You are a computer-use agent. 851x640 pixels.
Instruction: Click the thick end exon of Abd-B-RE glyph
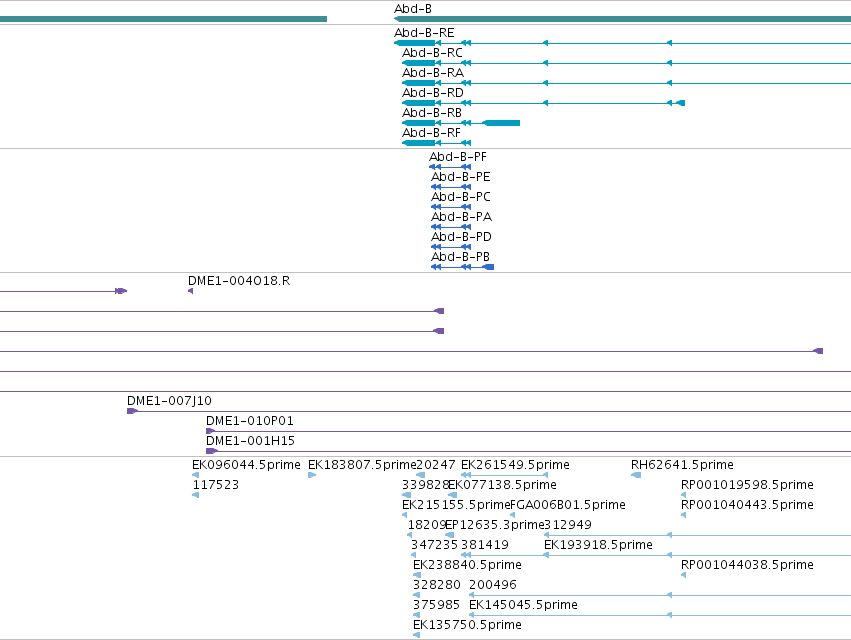point(415,43)
